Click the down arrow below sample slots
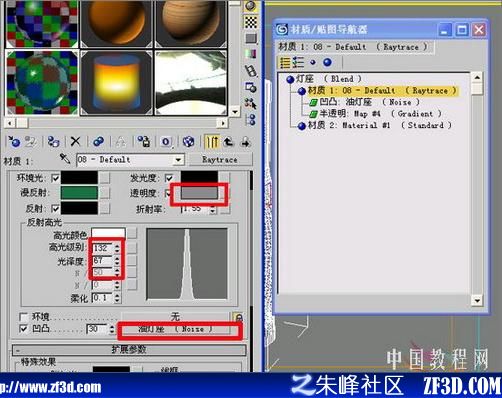Viewport: 502px width, 398px height. click(x=235, y=112)
